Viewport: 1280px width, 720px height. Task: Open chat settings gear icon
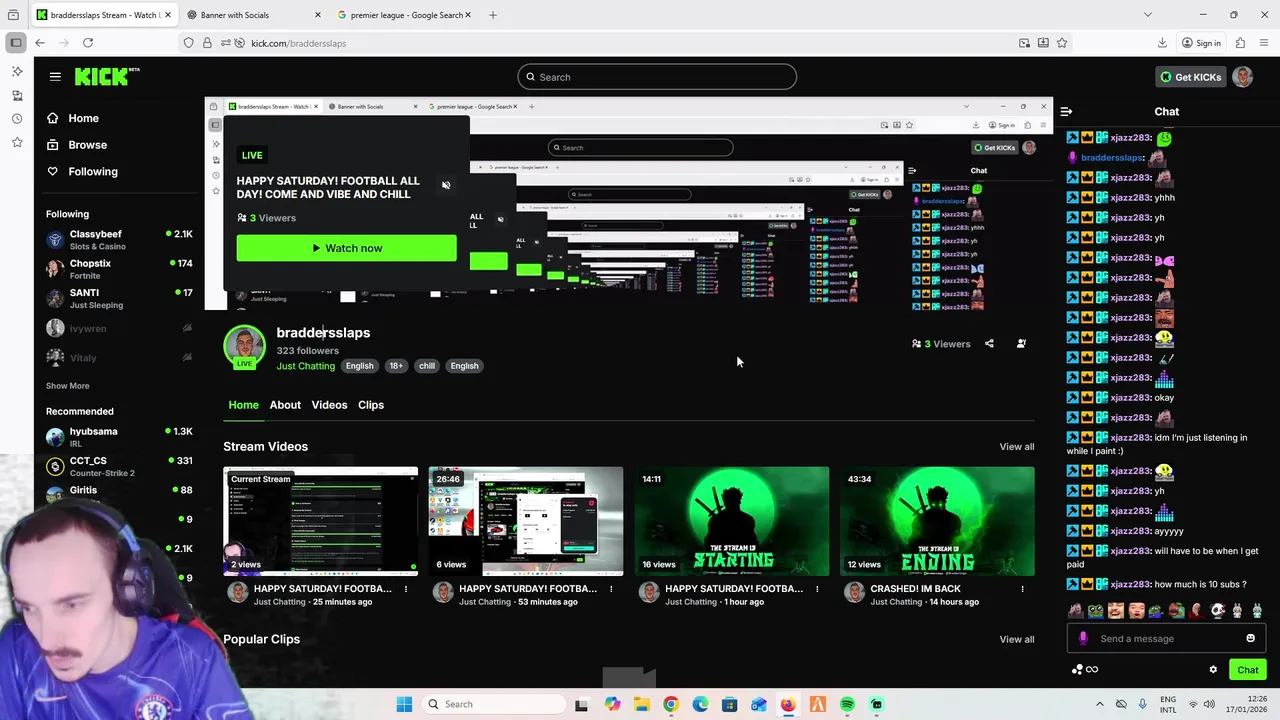click(x=1213, y=670)
